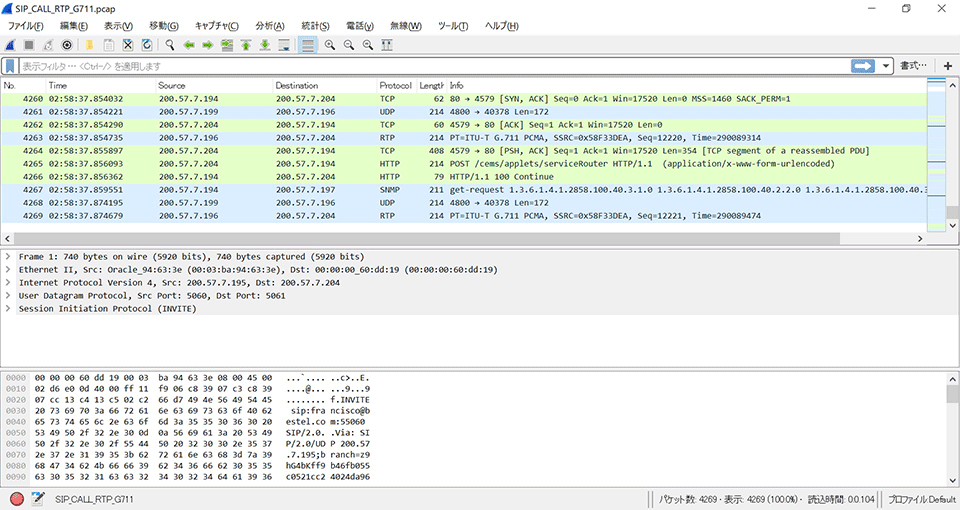Click the save capture file icon
The width and height of the screenshot is (960, 510).
(108, 45)
